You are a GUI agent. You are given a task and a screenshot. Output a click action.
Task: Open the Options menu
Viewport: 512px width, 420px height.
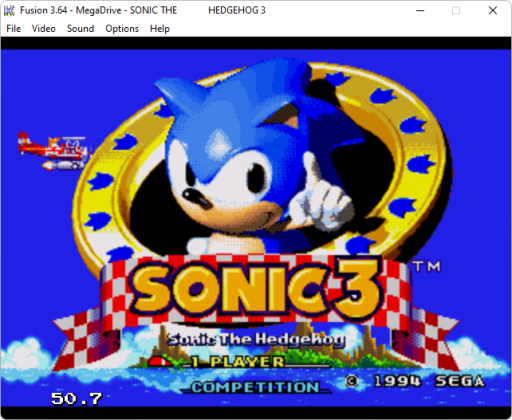point(122,29)
